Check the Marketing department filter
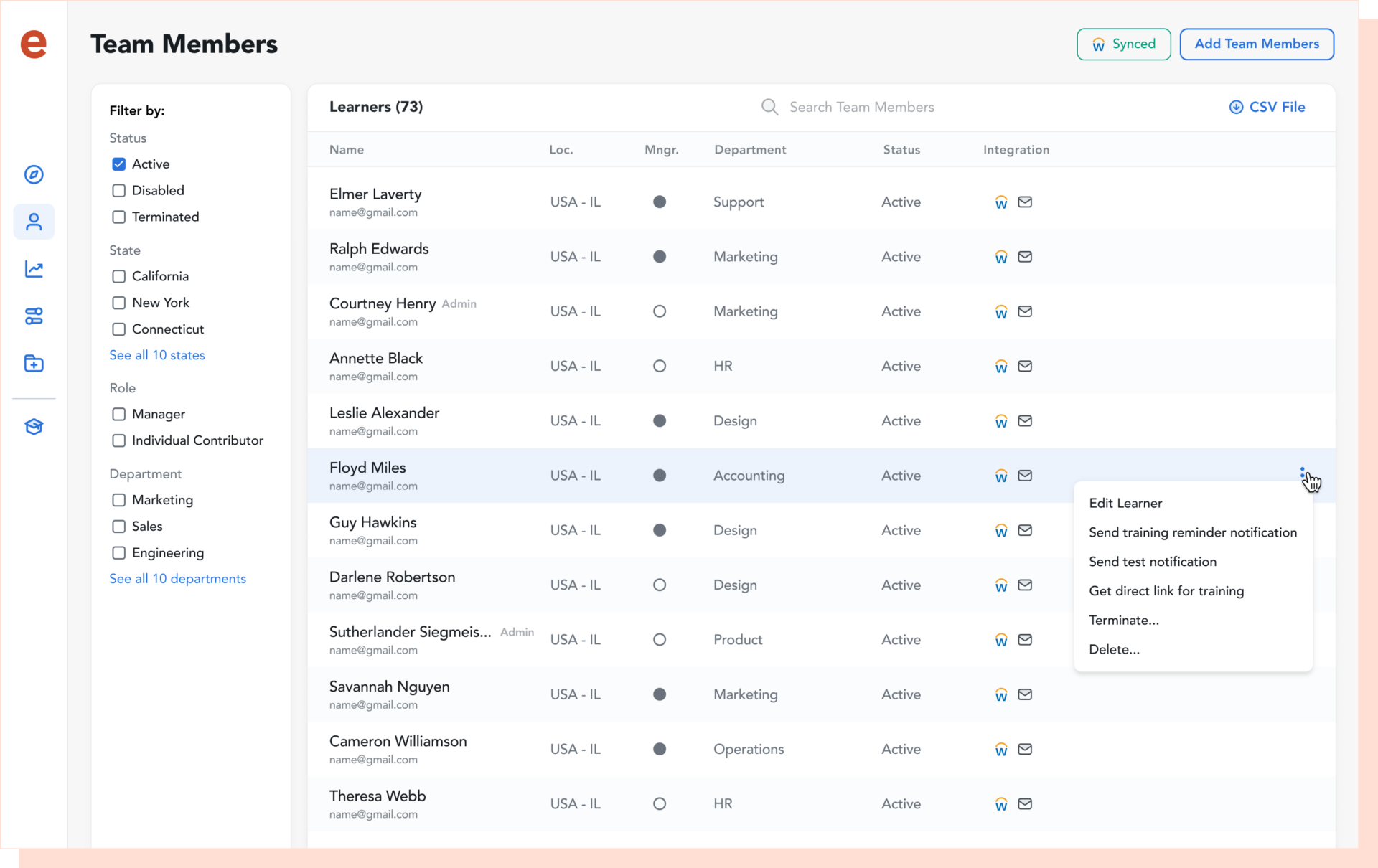 118,500
